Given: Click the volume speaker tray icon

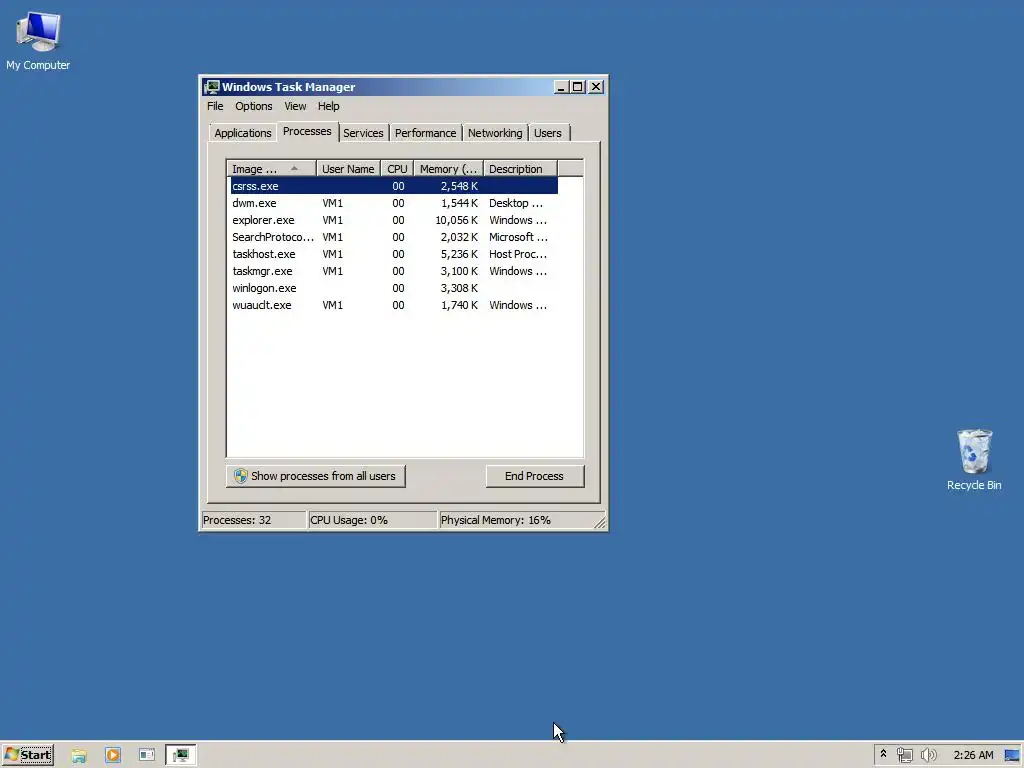Looking at the screenshot, I should point(928,755).
